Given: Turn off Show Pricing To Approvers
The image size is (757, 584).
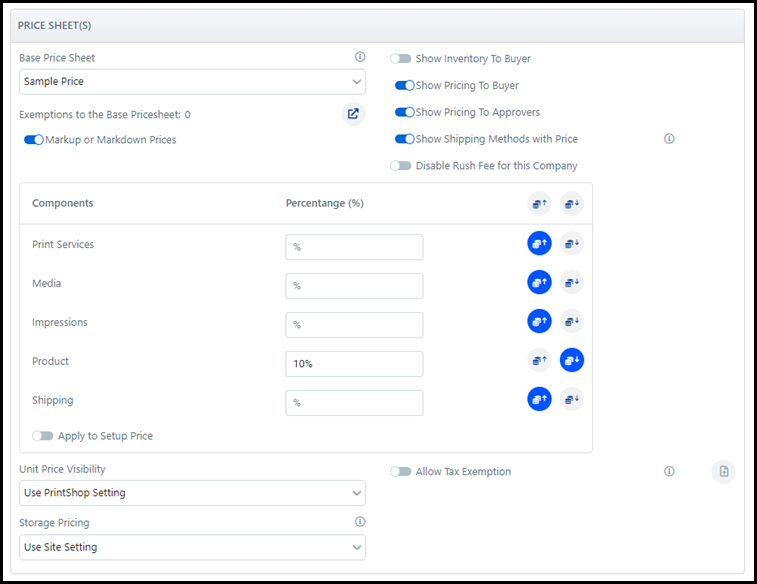Looking at the screenshot, I should click(x=405, y=113).
